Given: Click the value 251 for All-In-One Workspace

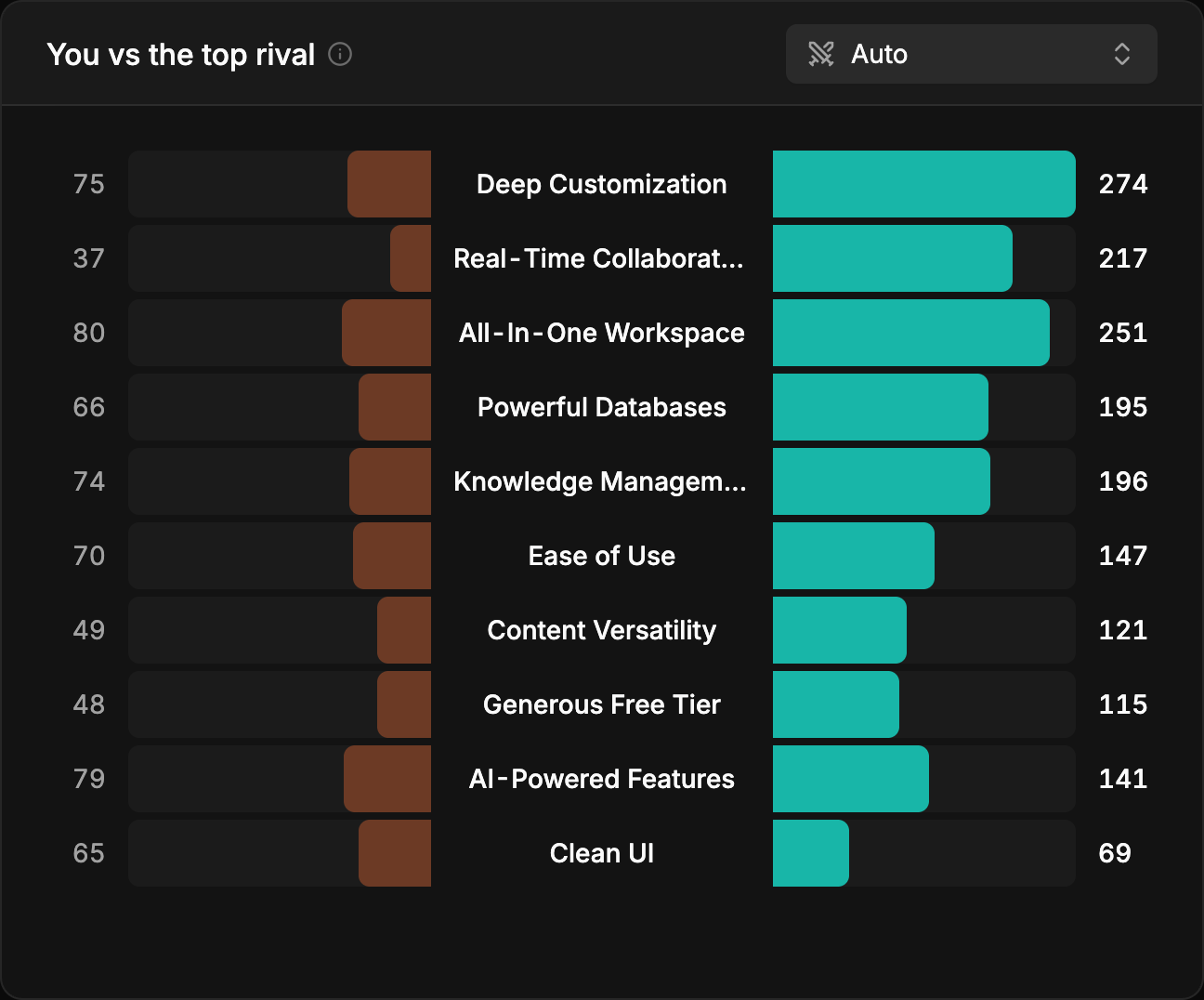Looking at the screenshot, I should click(x=1123, y=333).
